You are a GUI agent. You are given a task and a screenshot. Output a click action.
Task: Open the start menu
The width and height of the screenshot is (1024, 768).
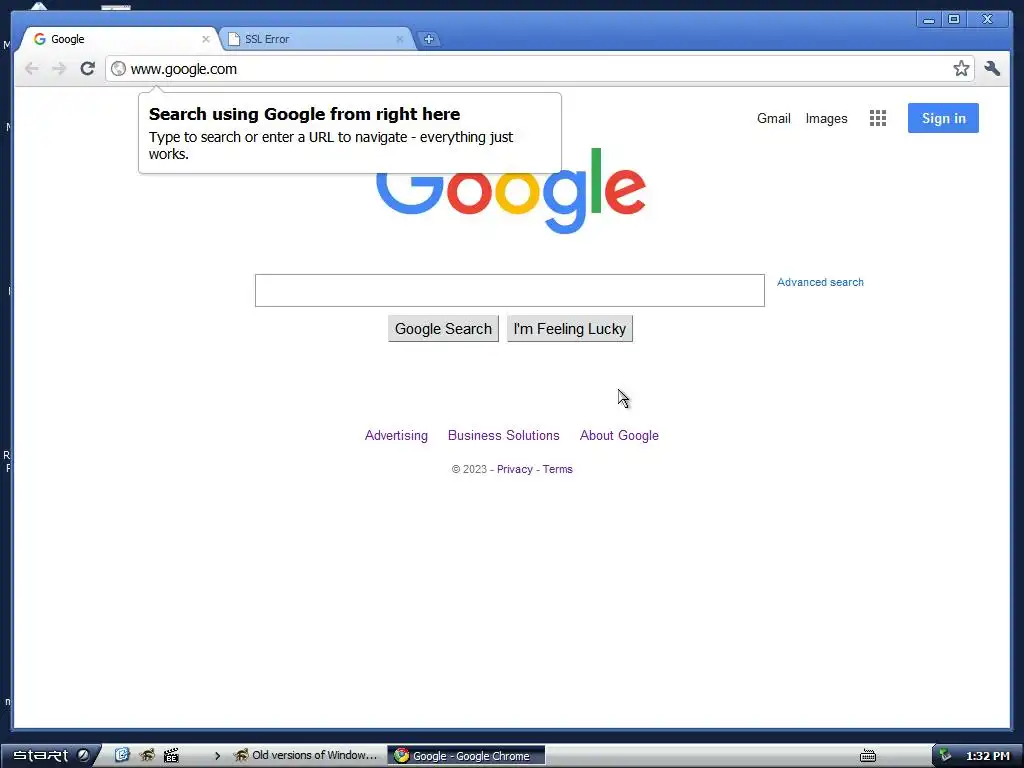click(50, 756)
